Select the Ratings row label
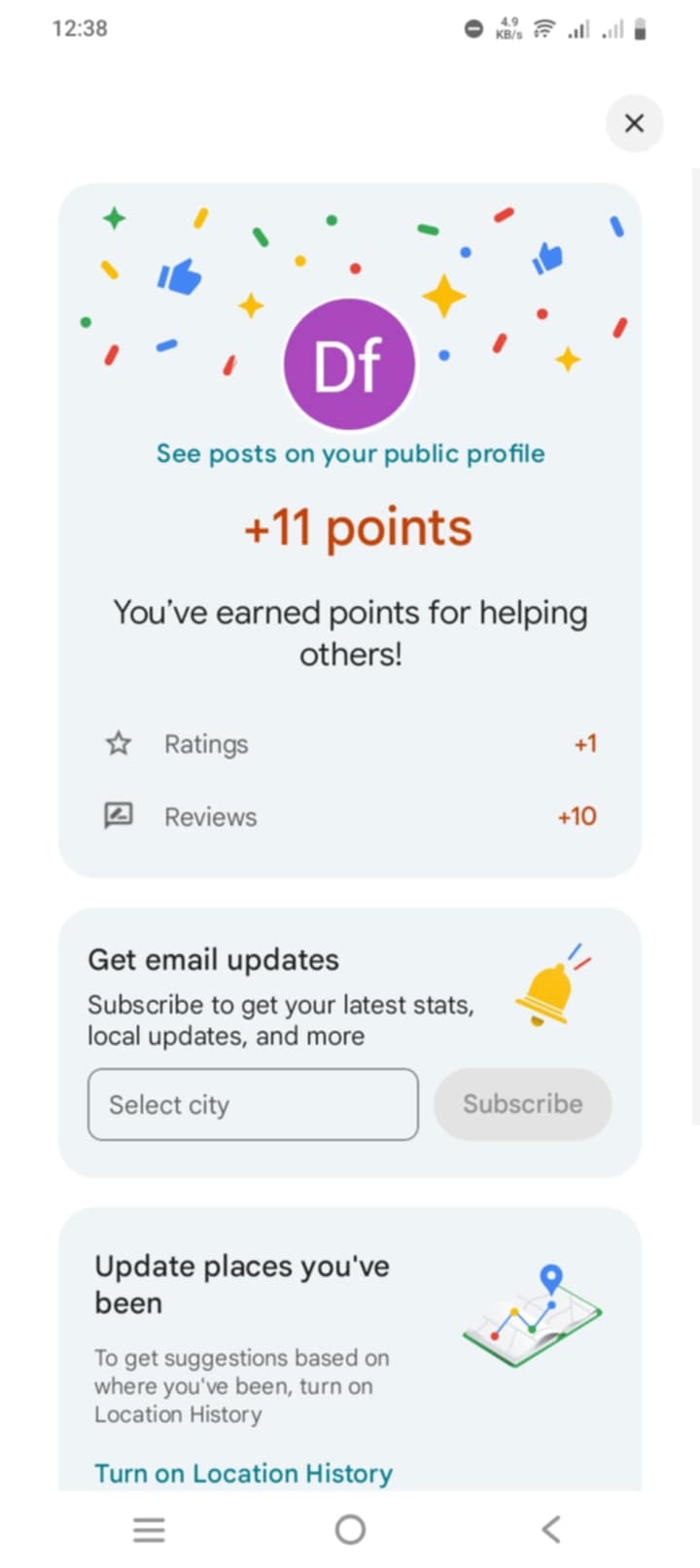Screen dimensions: 700x1568 [206, 744]
